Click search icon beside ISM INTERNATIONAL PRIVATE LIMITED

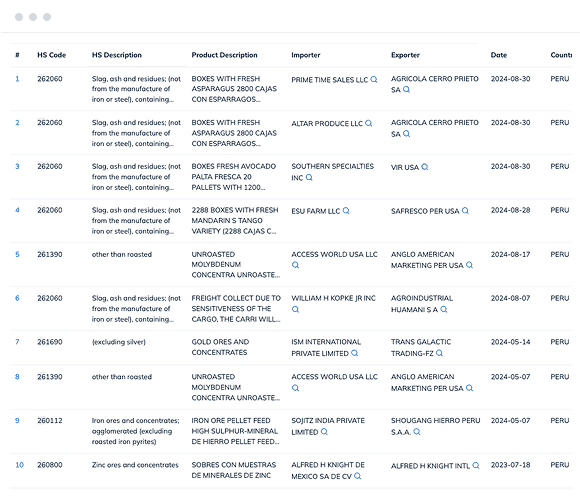pos(354,353)
